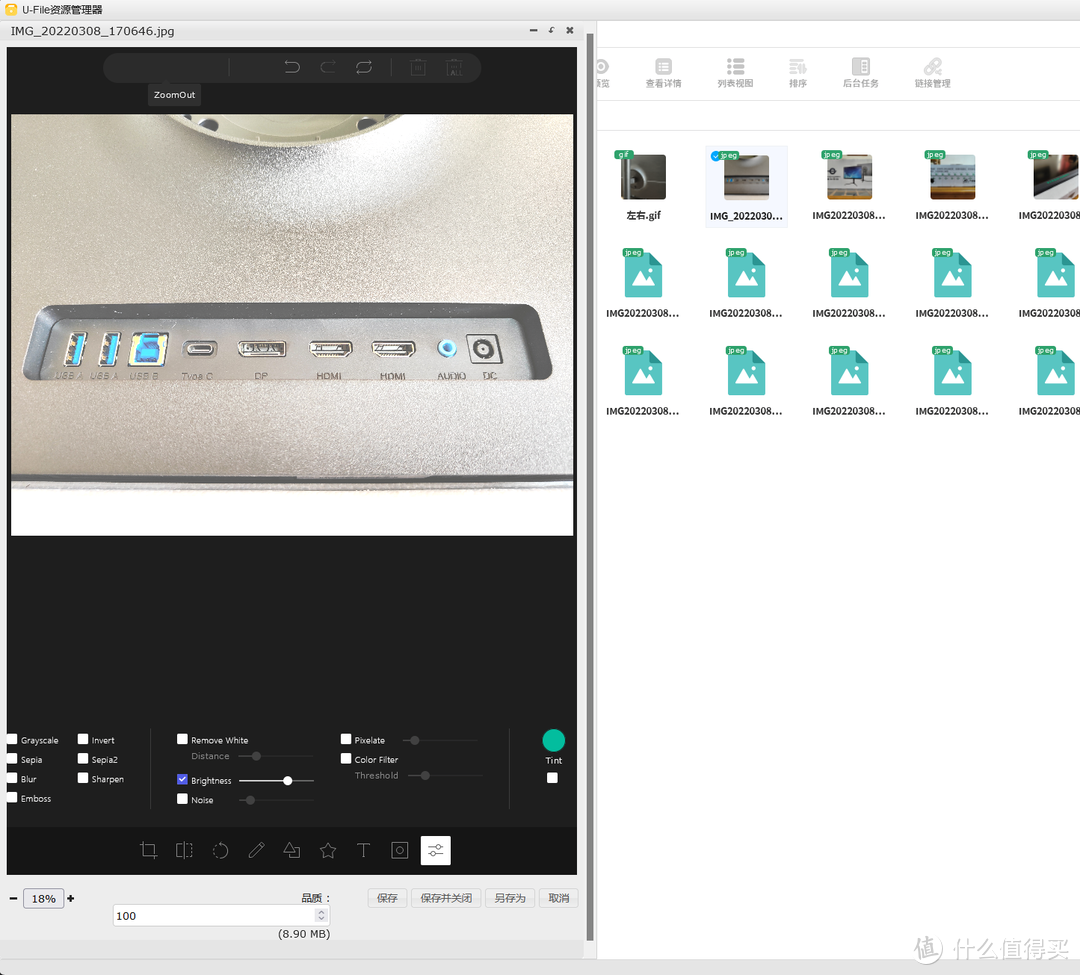1080x975 pixels.
Task: Click the editor window vertical scrollbar
Action: (590, 486)
